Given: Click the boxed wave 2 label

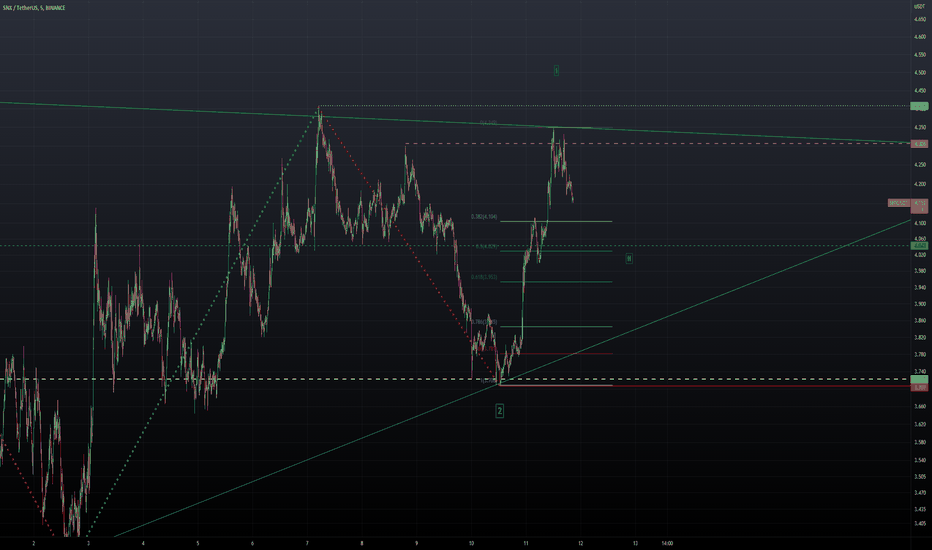Looking at the screenshot, I should 499,410.
